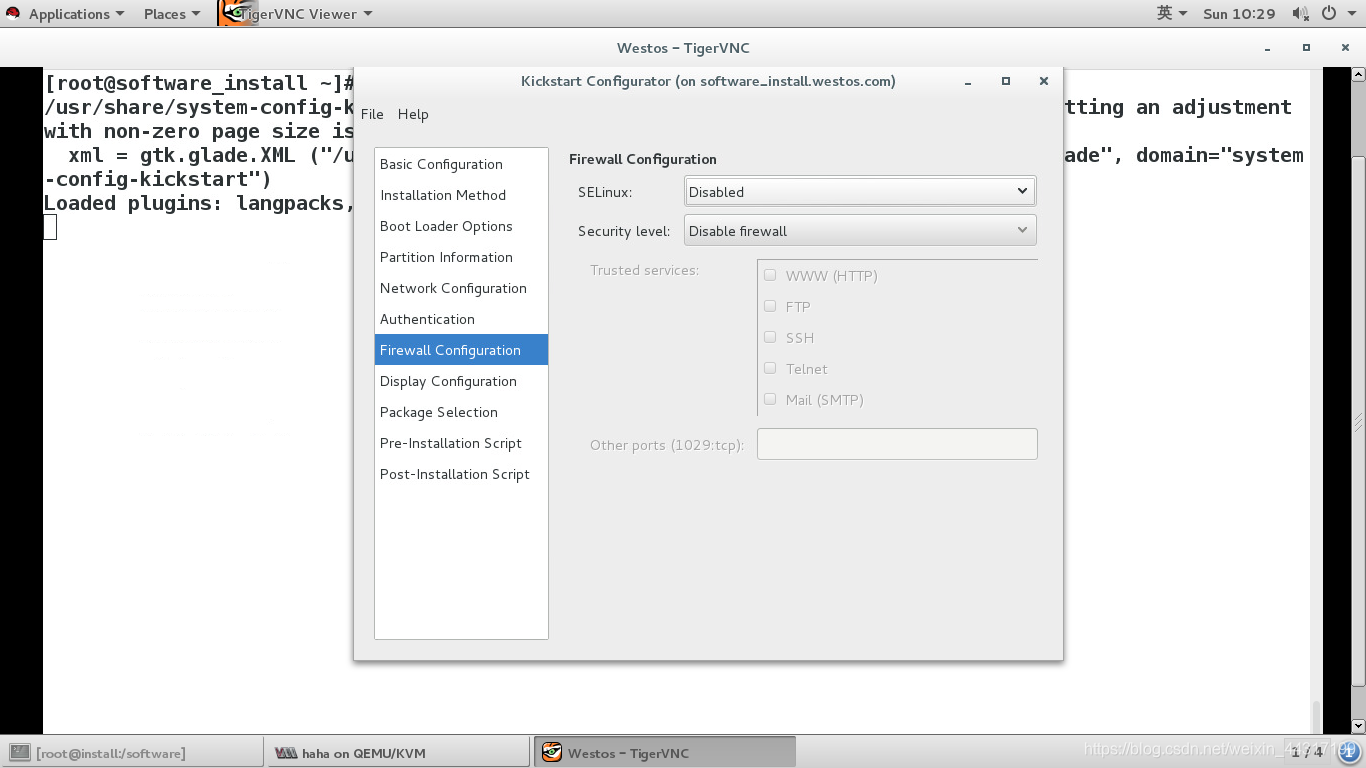Open the File menu in Kickstart Configurator
1366x768 pixels.
pyautogui.click(x=372, y=114)
